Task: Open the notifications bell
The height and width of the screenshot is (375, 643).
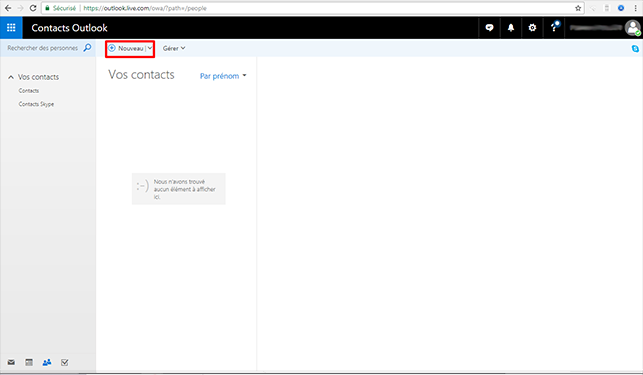Action: tap(511, 28)
